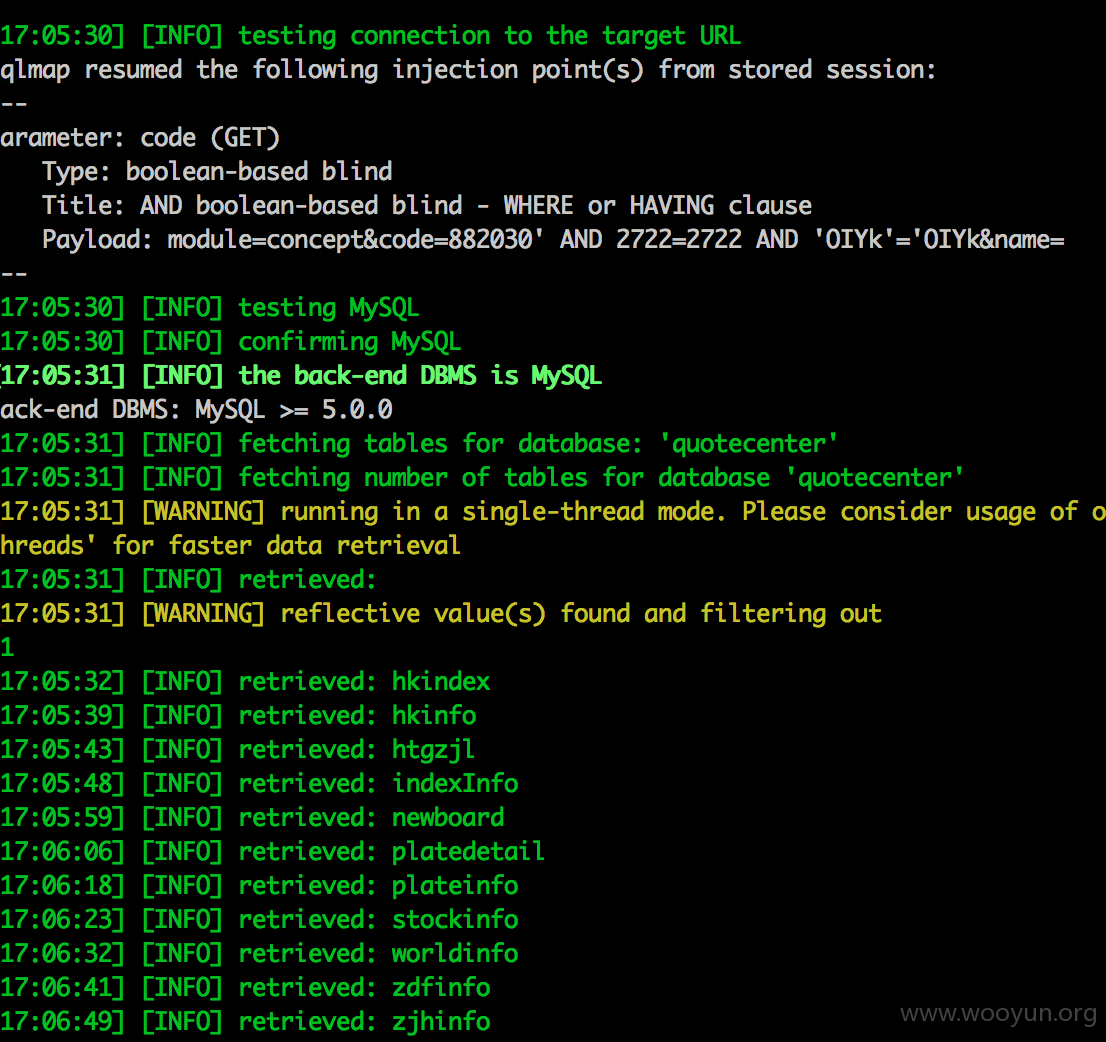Click 'fetching number of tables' line
This screenshot has width=1106, height=1042.
click(482, 478)
